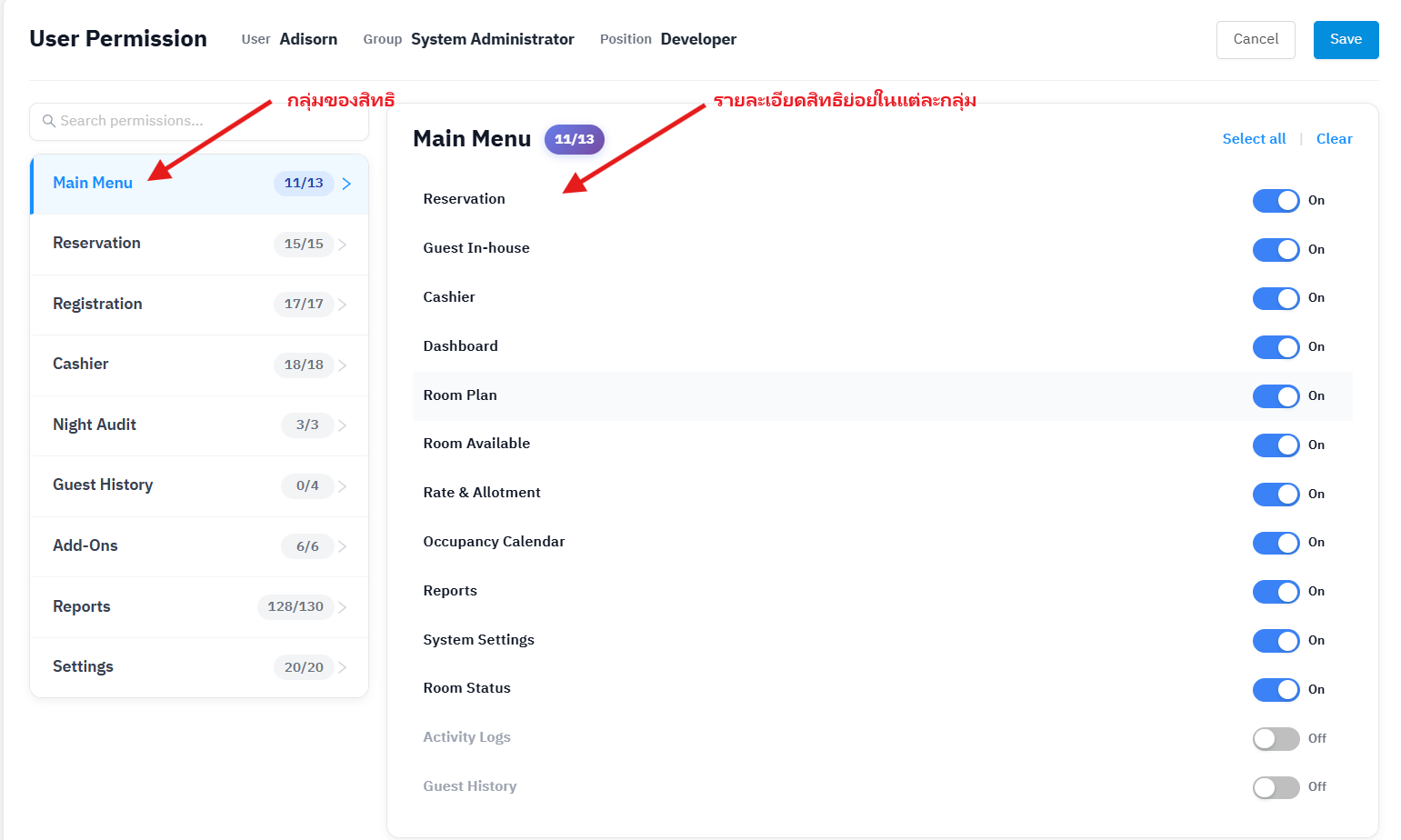Switch off the Dashboard permission toggle
This screenshot has width=1401, height=840.
(1276, 347)
